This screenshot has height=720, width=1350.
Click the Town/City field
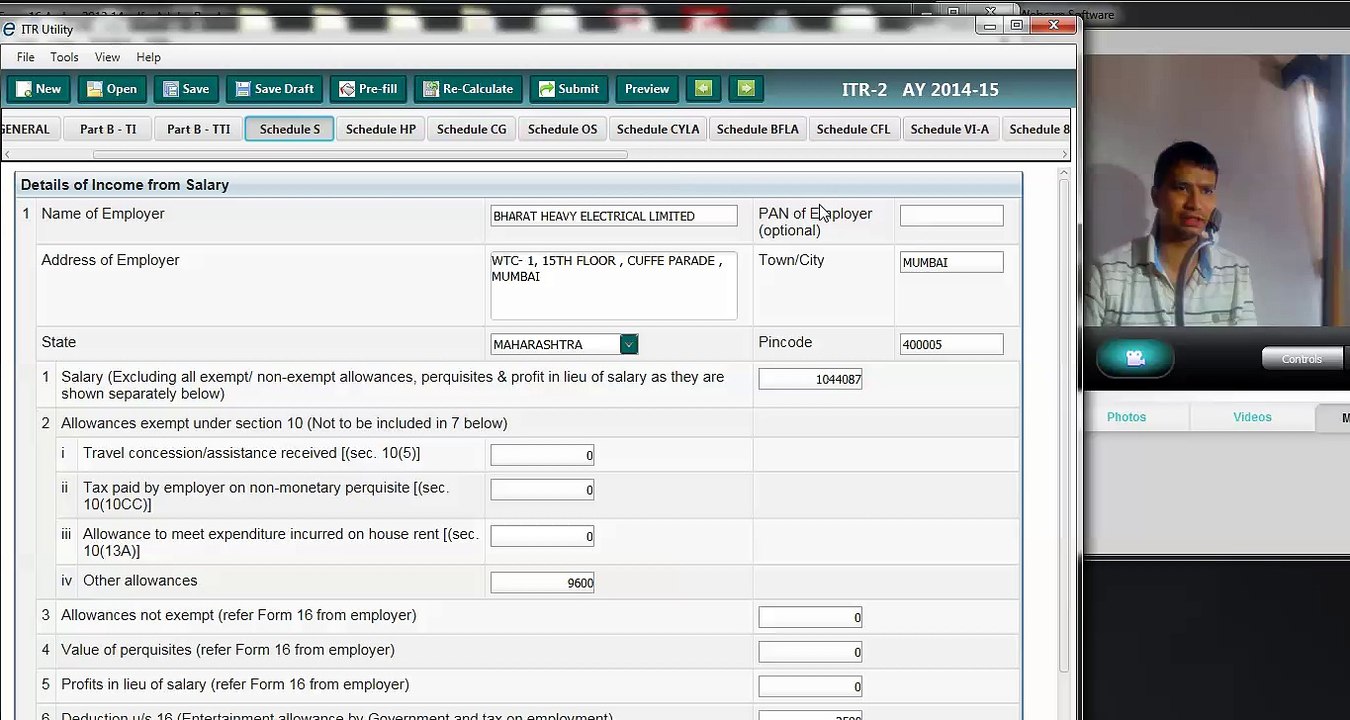[x=951, y=262]
